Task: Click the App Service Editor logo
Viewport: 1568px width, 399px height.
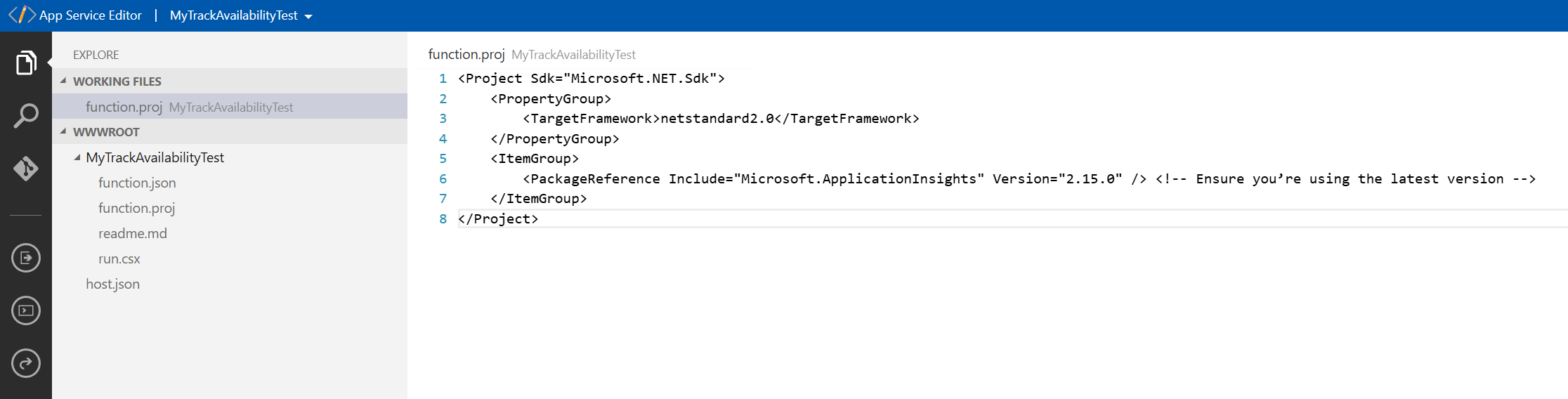Action: (22, 15)
